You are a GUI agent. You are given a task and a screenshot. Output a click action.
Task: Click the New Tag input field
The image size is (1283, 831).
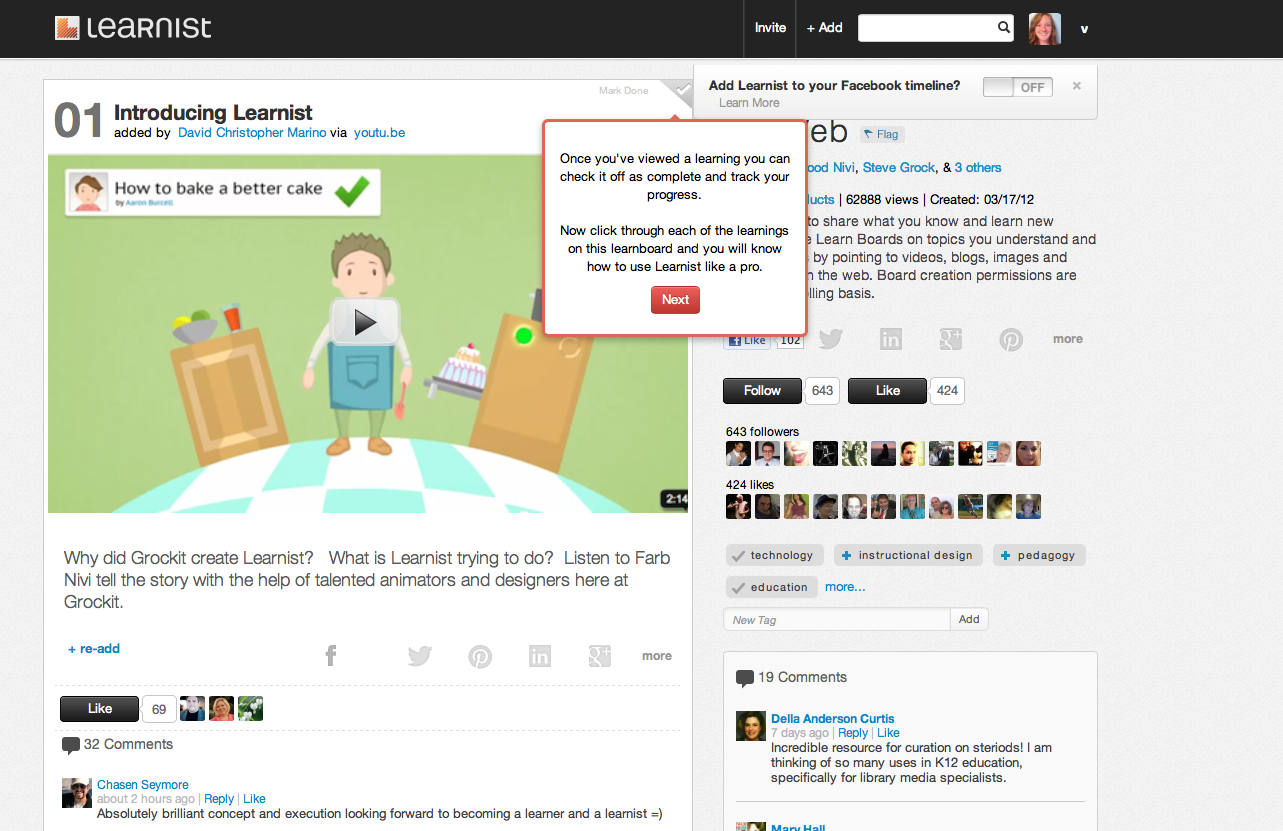pyautogui.click(x=836, y=620)
